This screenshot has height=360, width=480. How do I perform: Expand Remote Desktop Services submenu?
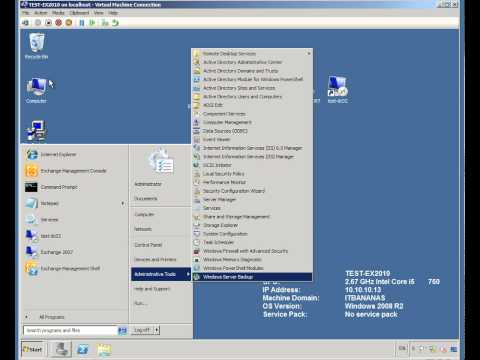point(252,54)
